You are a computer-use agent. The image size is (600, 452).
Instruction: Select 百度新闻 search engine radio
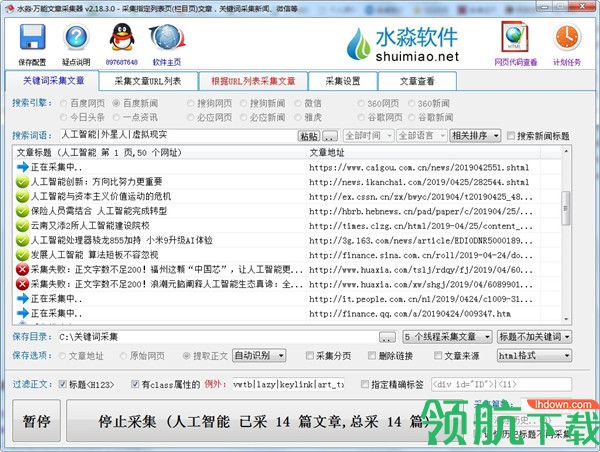point(116,103)
